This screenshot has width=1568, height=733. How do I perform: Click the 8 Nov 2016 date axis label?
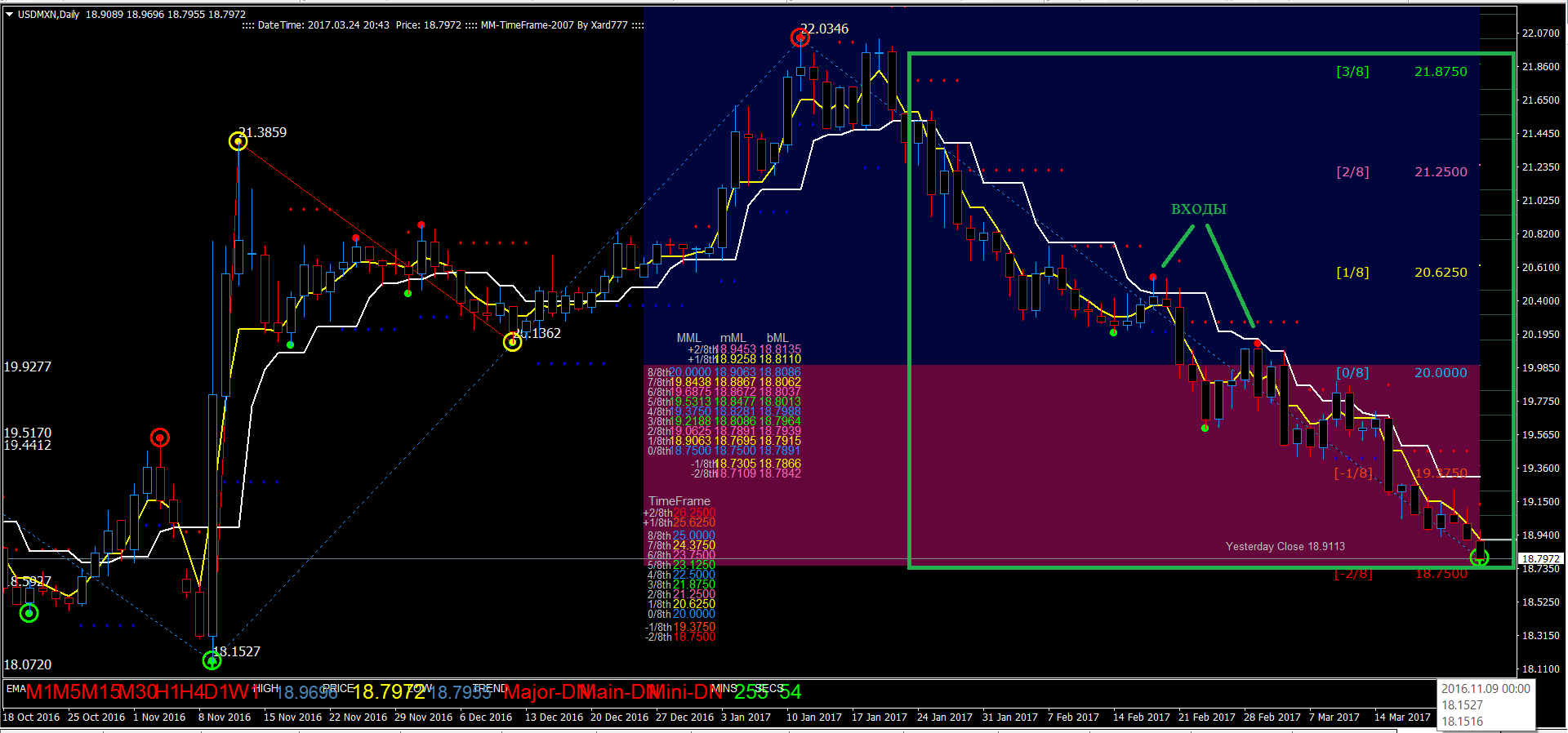click(225, 717)
